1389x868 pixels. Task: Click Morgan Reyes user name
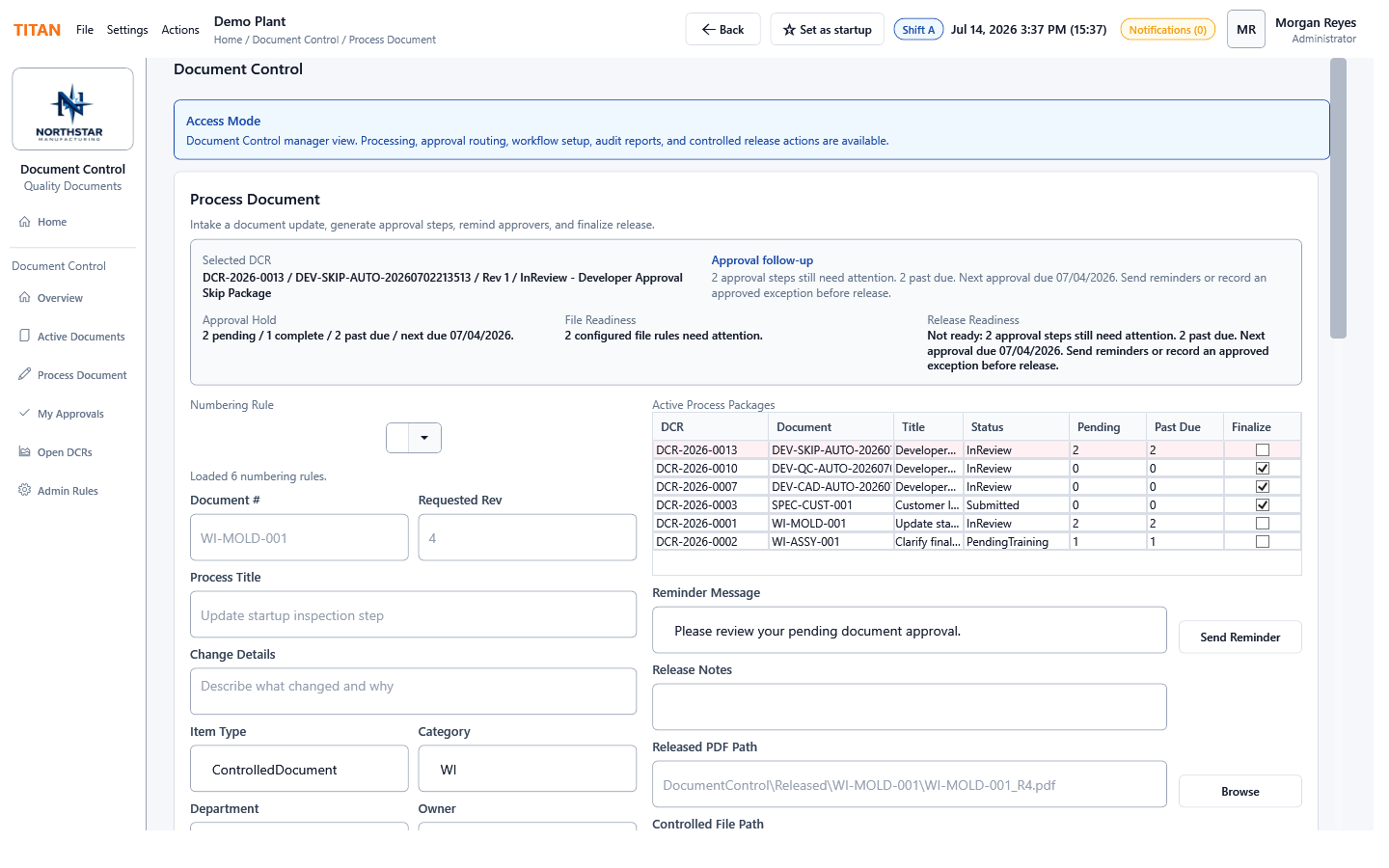[1316, 23]
